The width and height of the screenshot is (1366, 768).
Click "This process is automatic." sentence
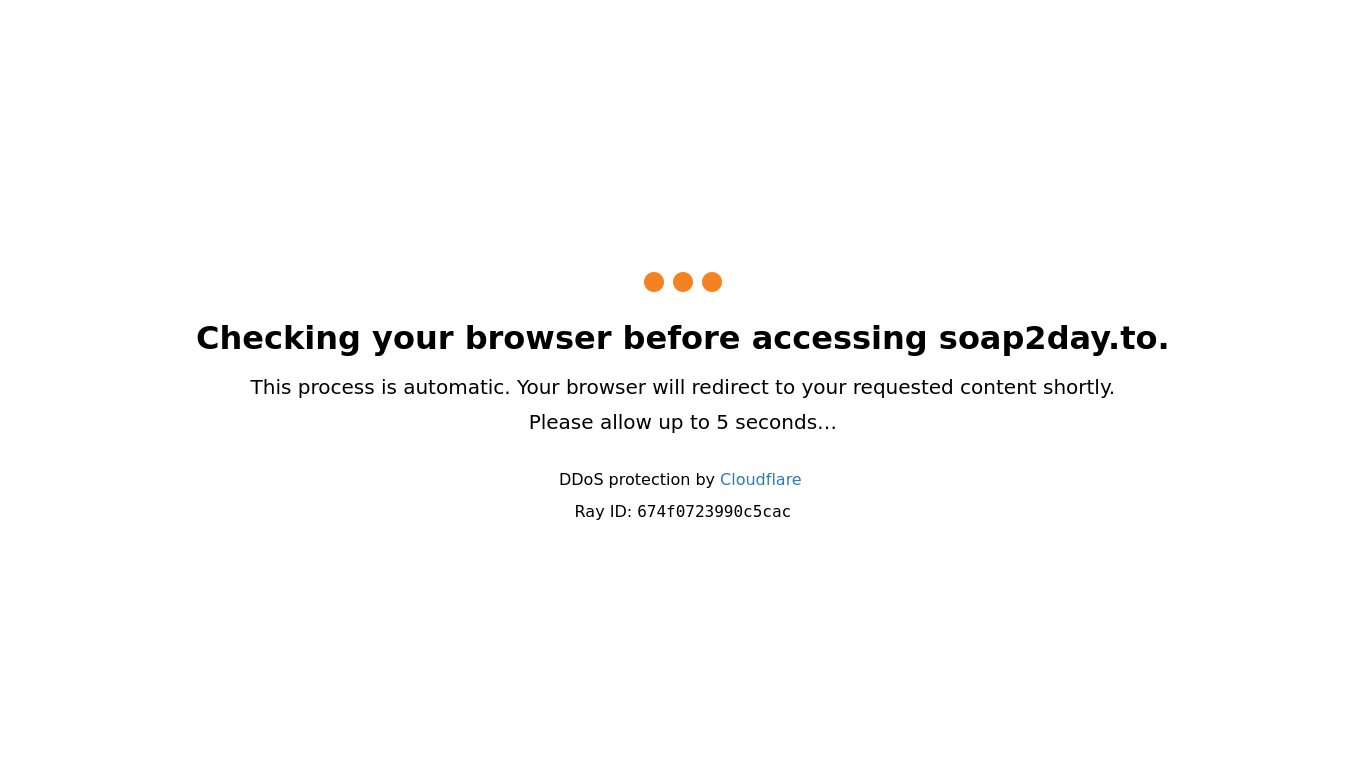pyautogui.click(x=380, y=388)
